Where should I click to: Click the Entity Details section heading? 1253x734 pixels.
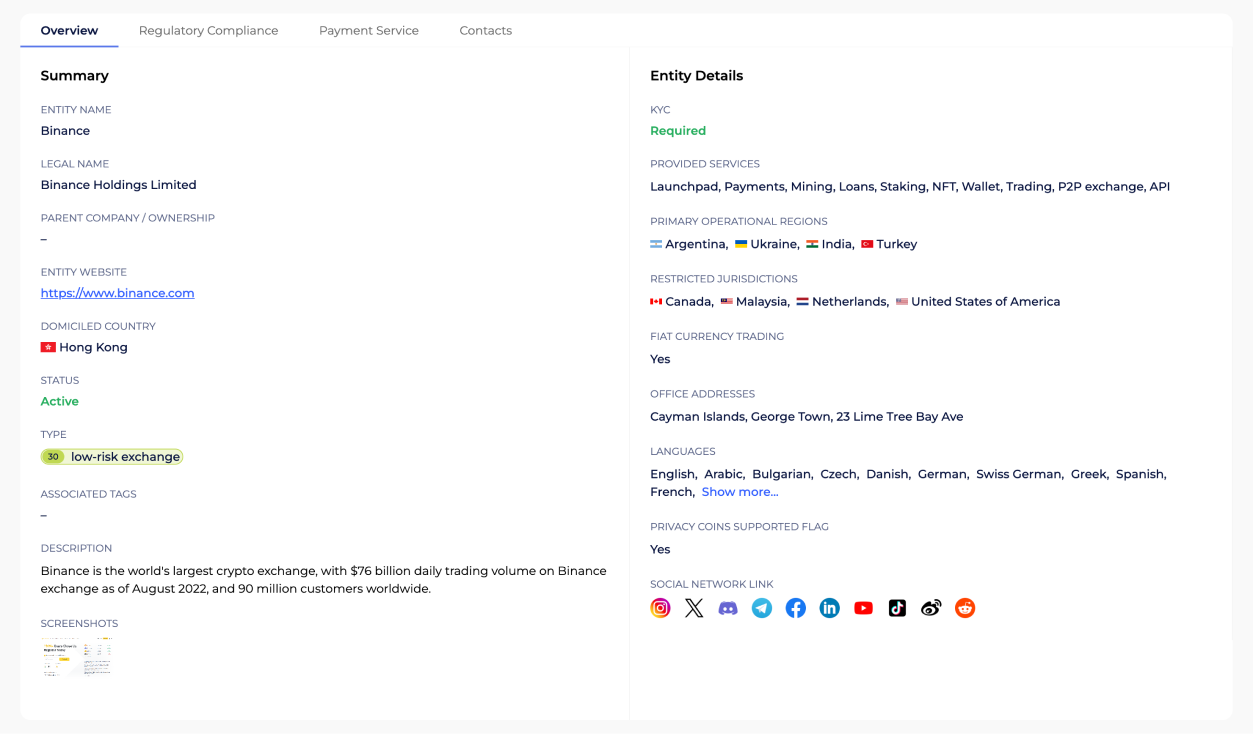pos(697,76)
